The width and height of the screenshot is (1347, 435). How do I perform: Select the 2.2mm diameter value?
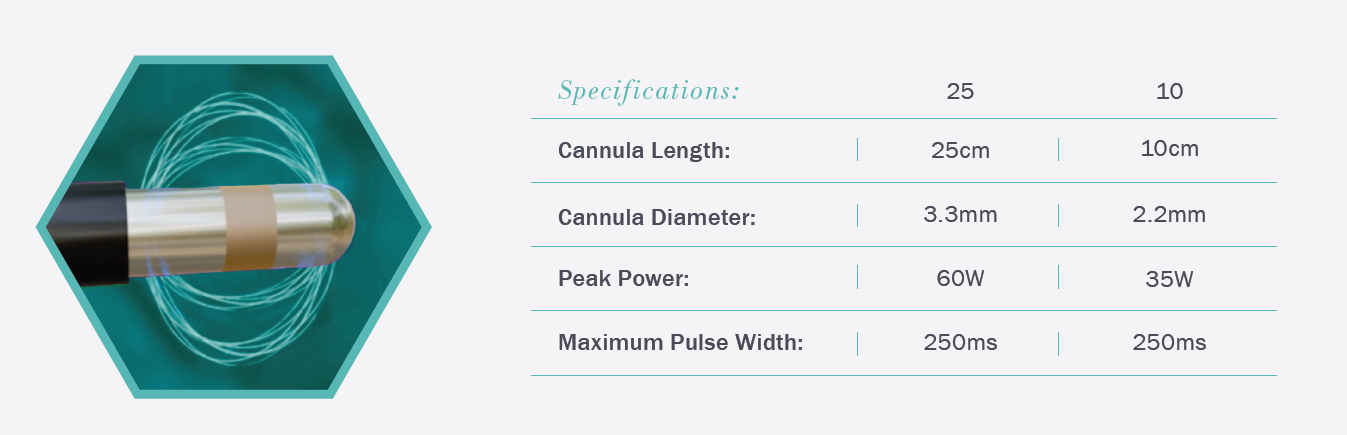coord(1169,214)
